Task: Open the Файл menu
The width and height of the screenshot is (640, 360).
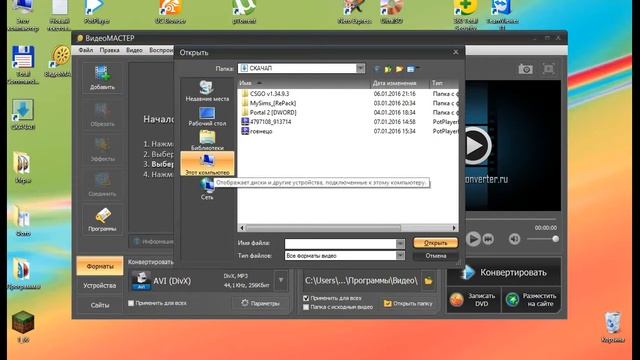Action: click(86, 50)
